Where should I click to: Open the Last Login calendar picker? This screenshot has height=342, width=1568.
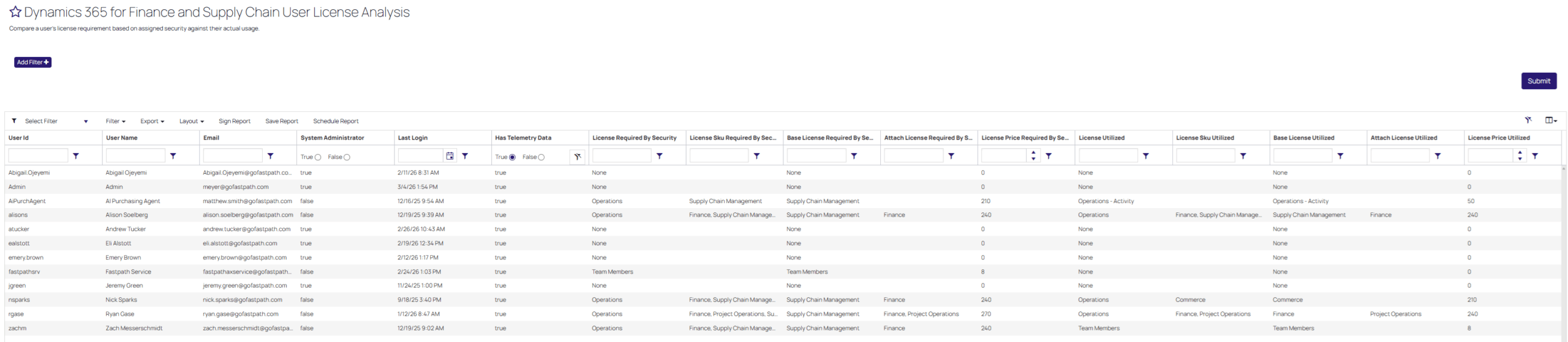[450, 156]
